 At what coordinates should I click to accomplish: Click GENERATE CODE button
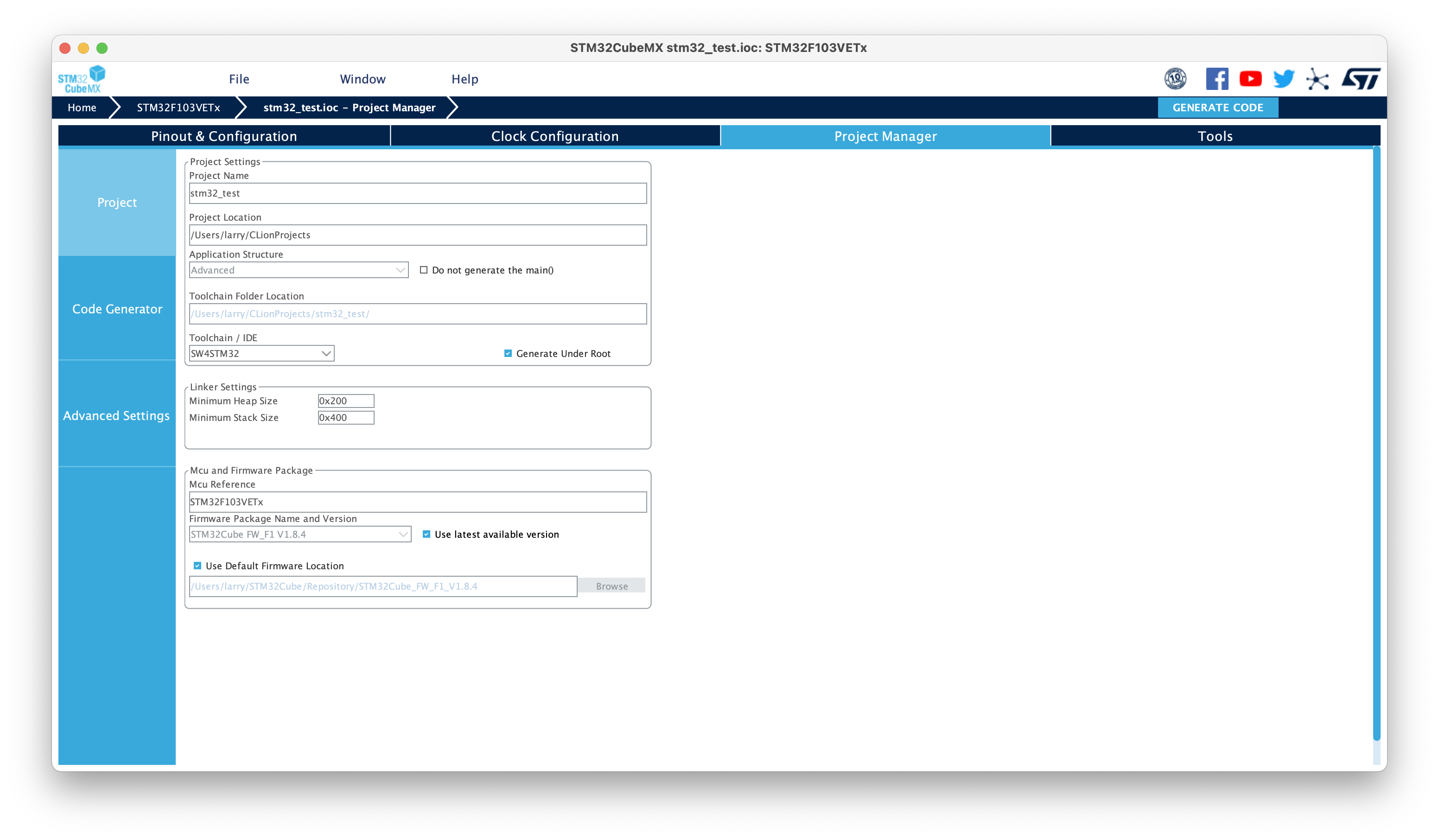pos(1219,107)
